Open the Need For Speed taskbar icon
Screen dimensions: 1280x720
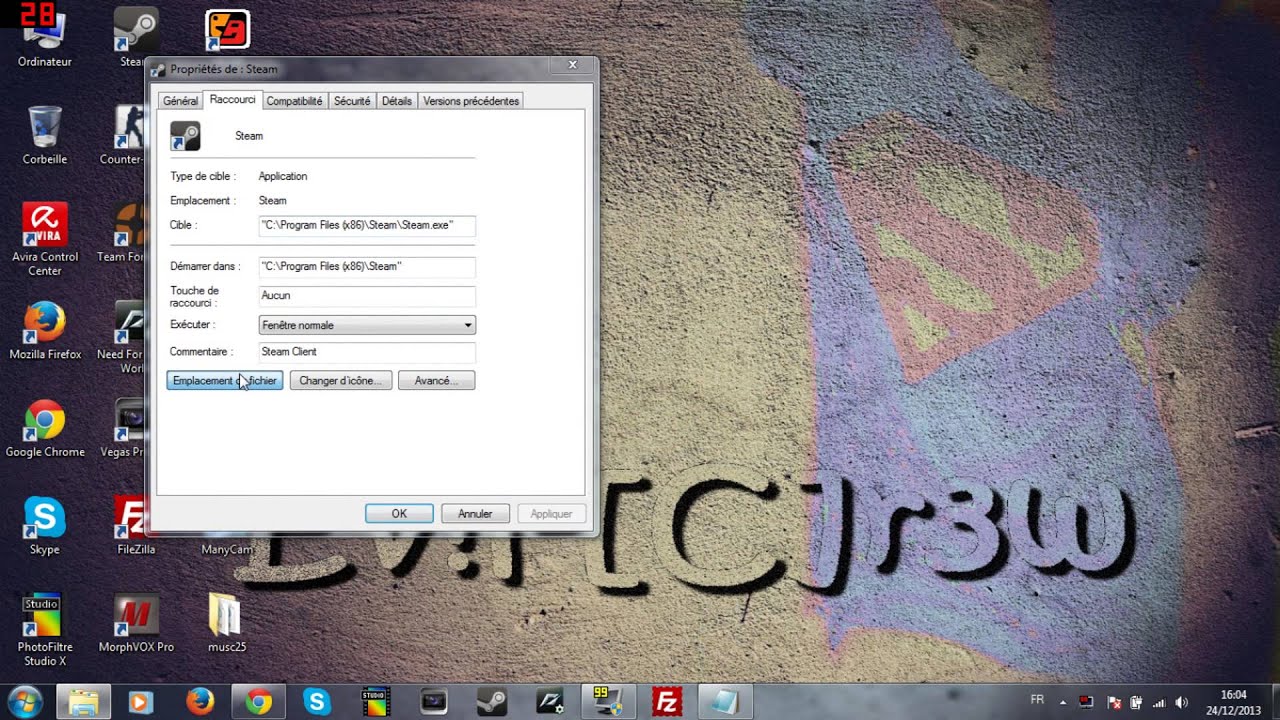(x=550, y=702)
